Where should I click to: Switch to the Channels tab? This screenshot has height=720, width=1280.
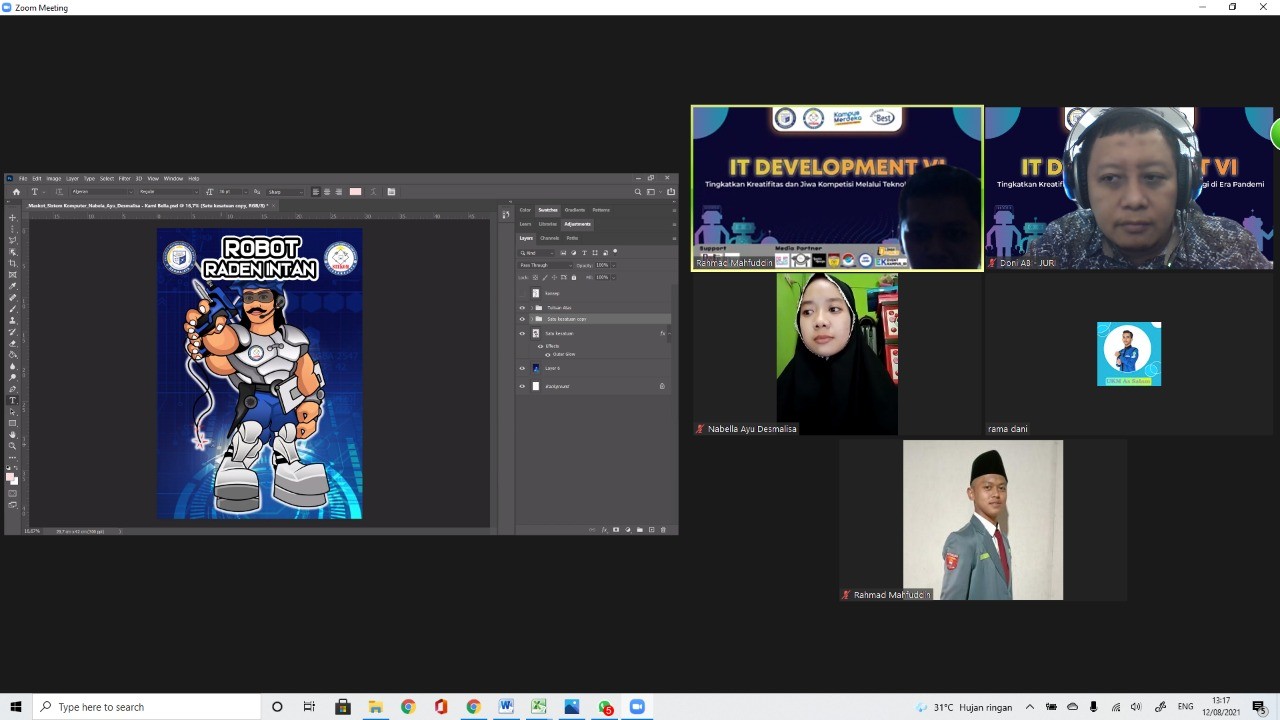pyautogui.click(x=550, y=238)
